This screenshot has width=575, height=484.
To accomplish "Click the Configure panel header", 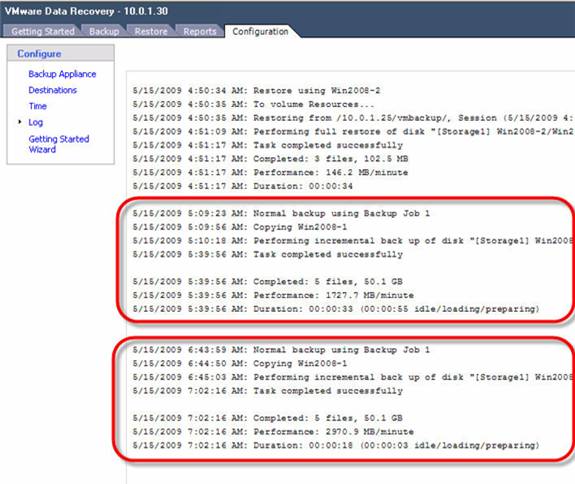I will [x=61, y=54].
